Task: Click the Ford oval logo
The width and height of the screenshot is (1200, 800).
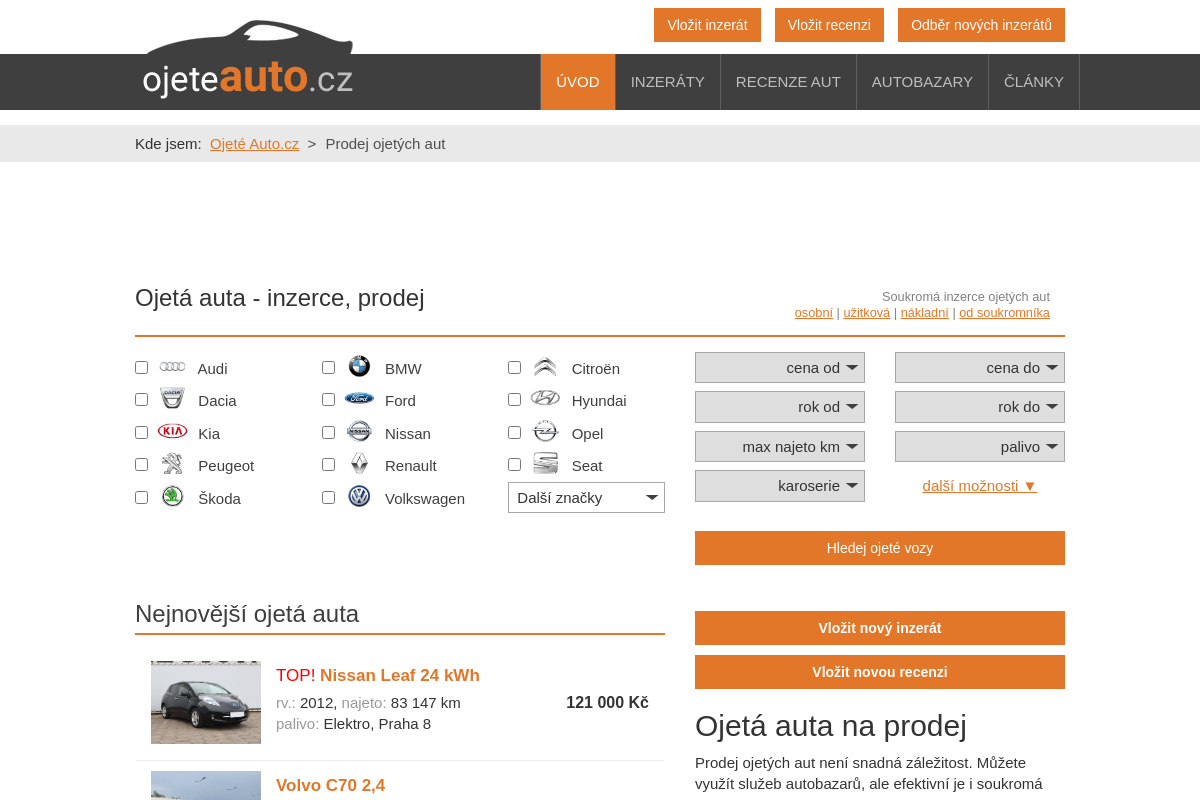Action: [x=359, y=398]
